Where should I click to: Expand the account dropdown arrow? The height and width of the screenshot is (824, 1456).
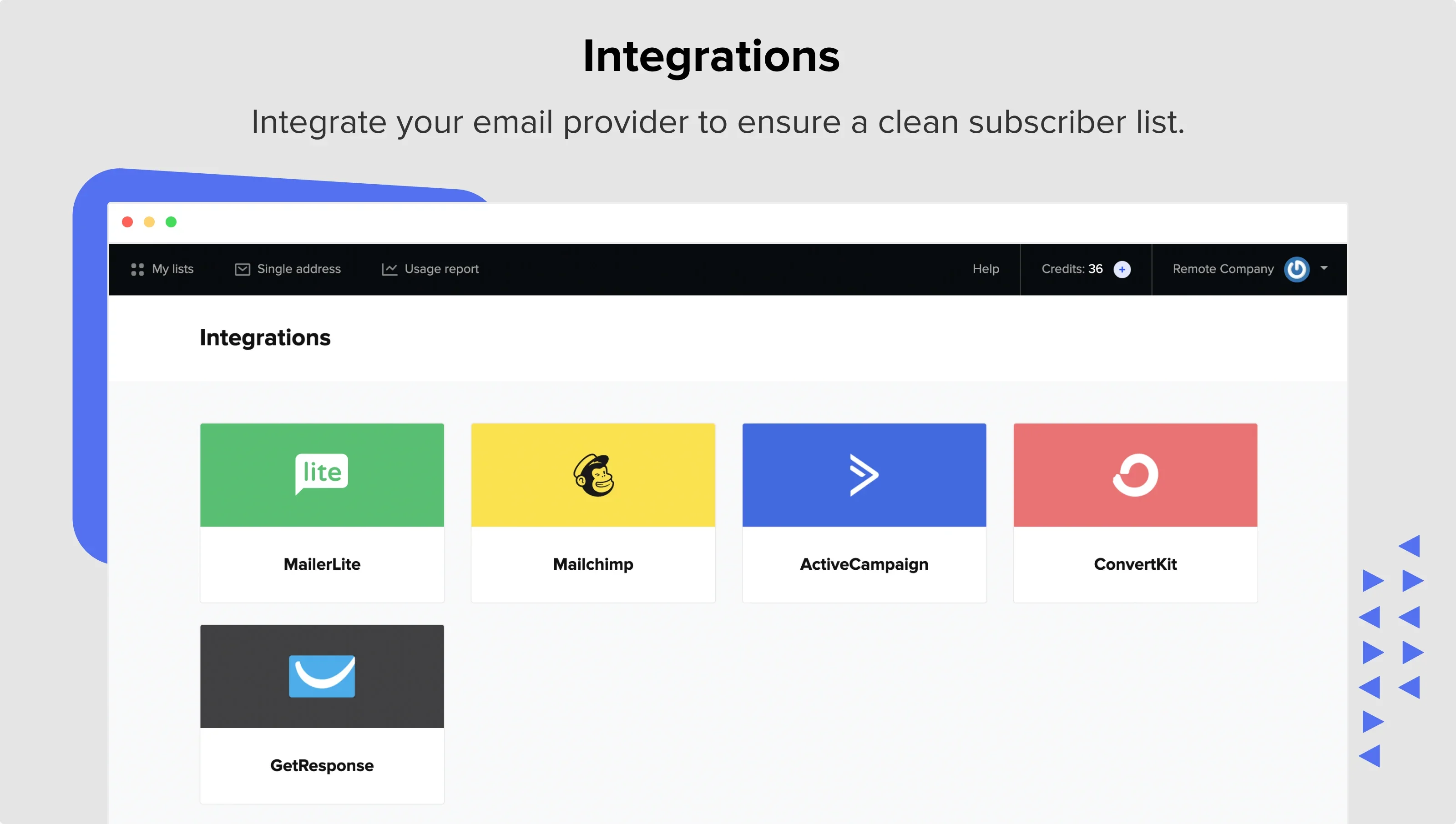coord(1324,268)
